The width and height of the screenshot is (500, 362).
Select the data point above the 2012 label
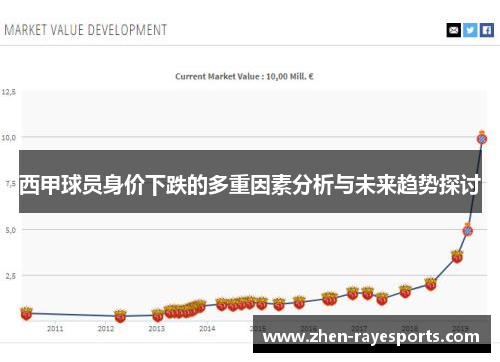pyautogui.click(x=120, y=316)
